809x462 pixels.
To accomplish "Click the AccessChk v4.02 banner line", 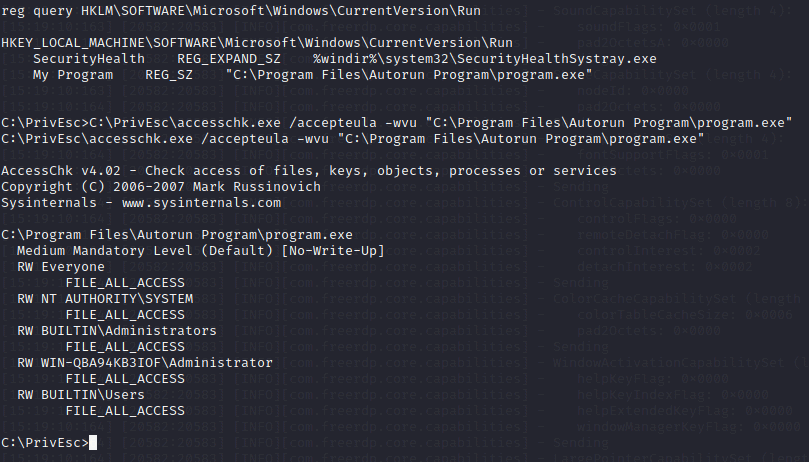I will tap(309, 171).
